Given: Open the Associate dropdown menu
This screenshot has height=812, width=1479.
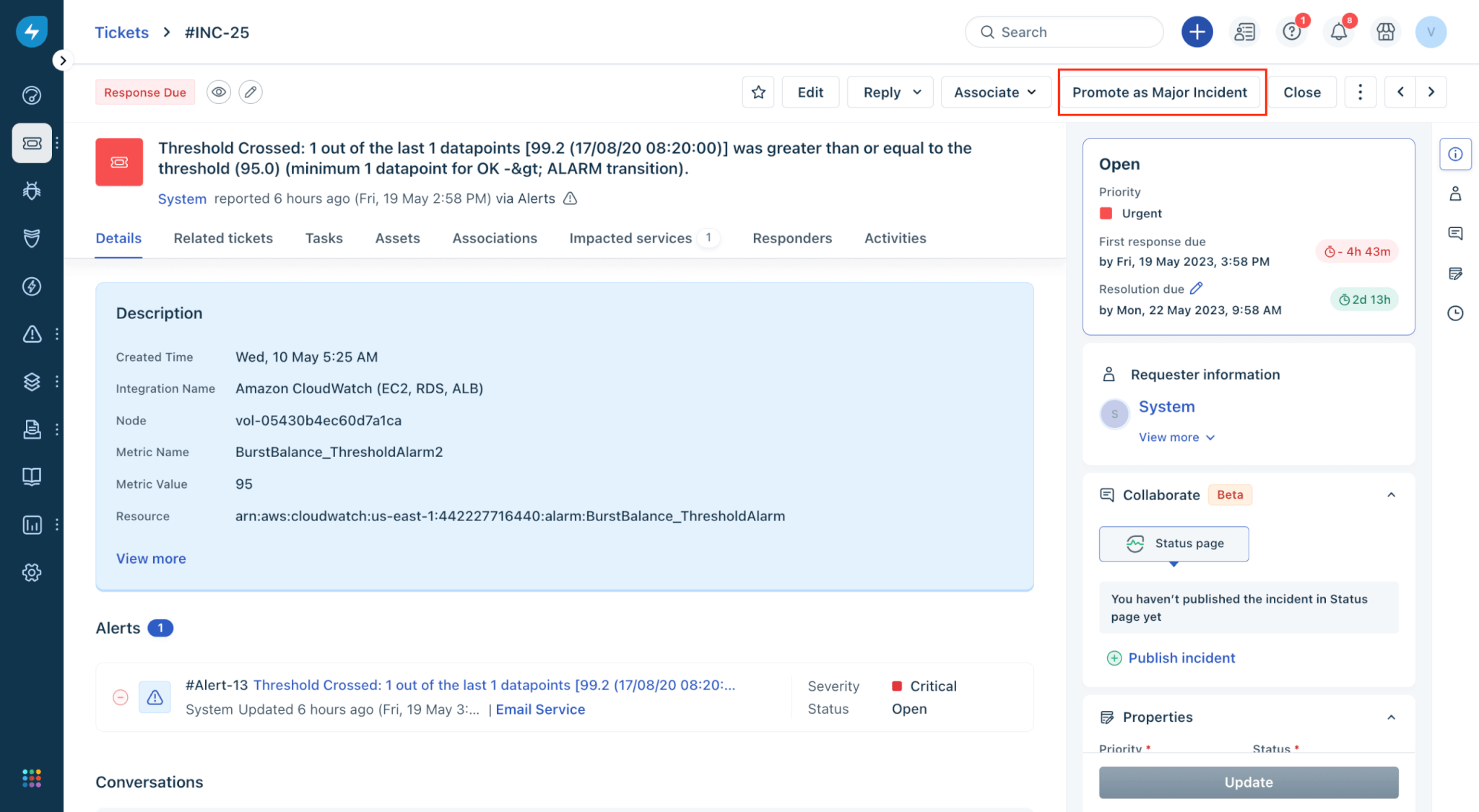Looking at the screenshot, I should point(995,92).
